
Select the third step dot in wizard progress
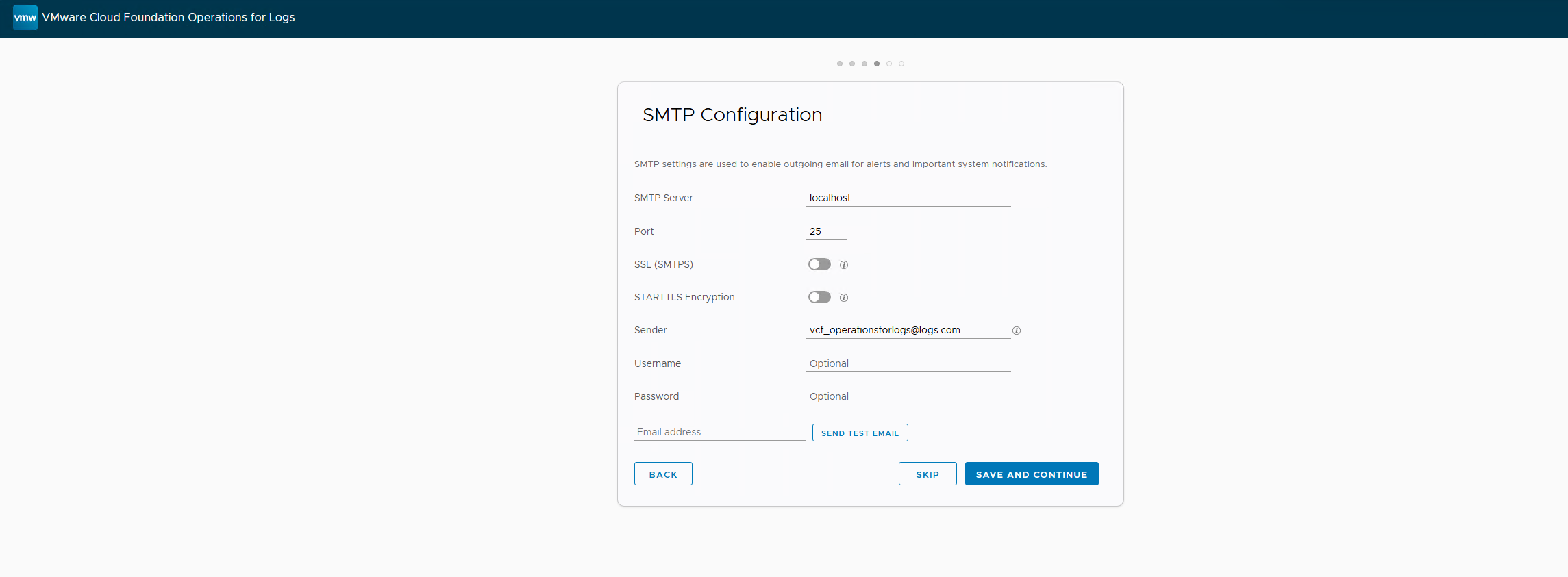pos(864,64)
